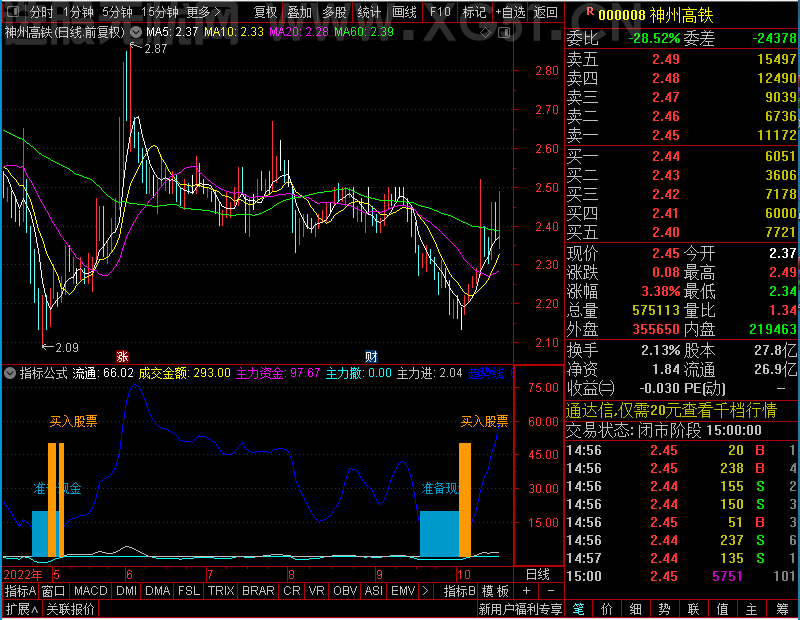
Task: Click the diamond icon on the main chart header
Action: tap(486, 33)
